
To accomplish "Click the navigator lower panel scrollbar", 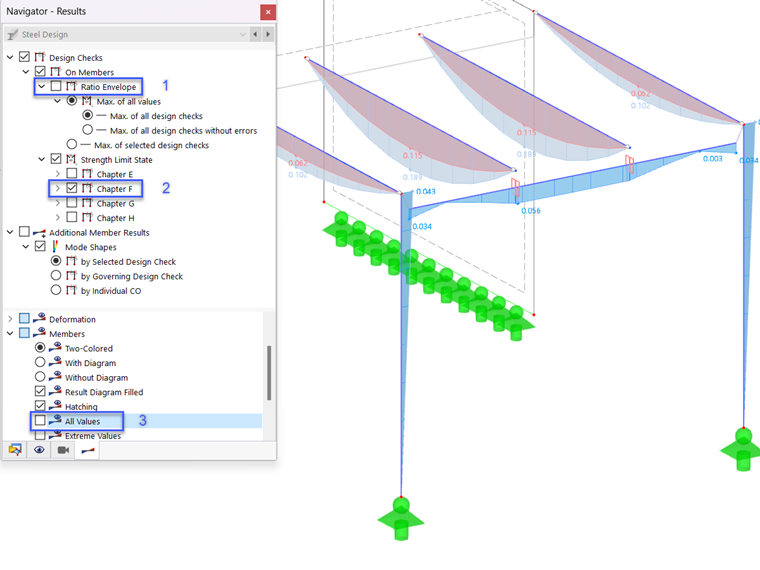I will [x=269, y=373].
